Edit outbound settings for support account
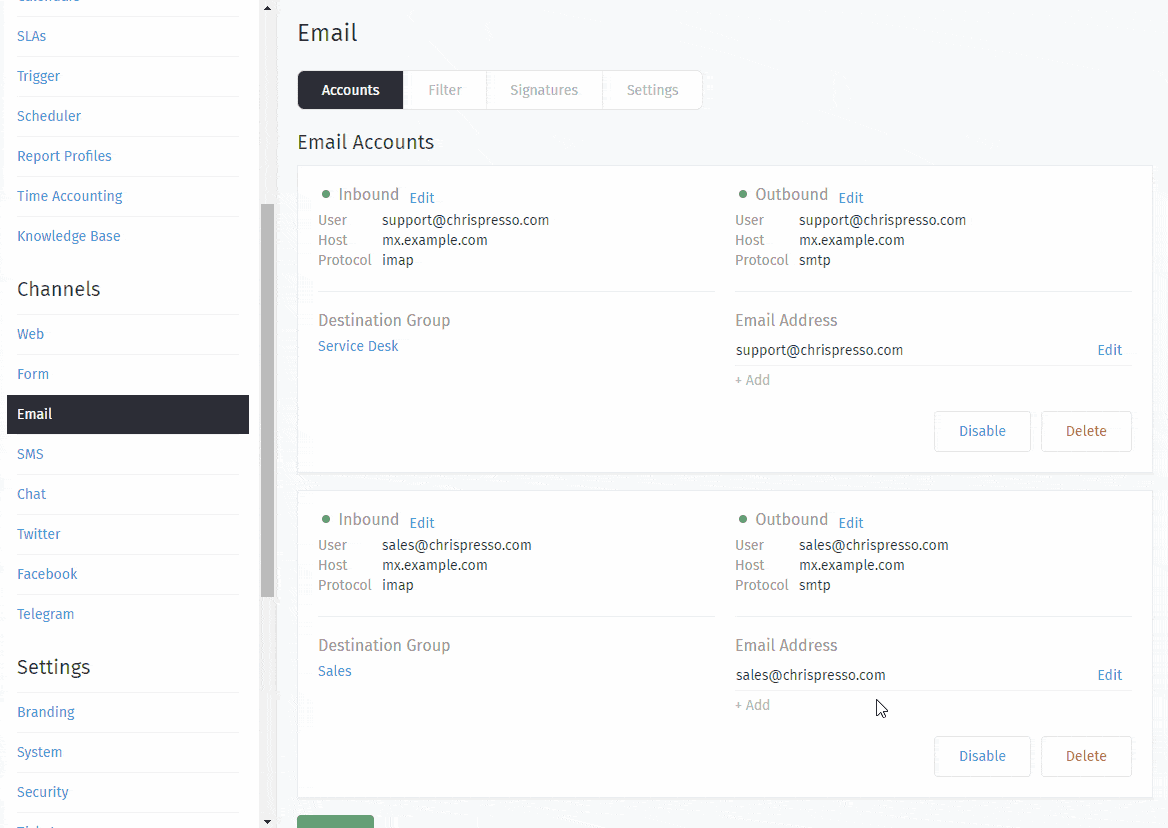The height and width of the screenshot is (828, 1168). click(x=851, y=198)
